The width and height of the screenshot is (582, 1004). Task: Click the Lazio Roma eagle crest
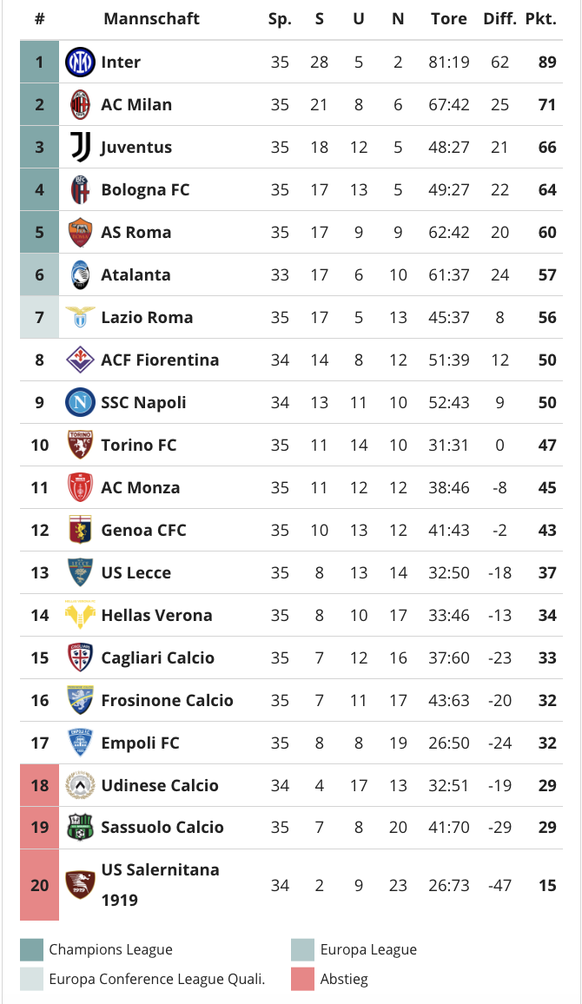[80, 317]
